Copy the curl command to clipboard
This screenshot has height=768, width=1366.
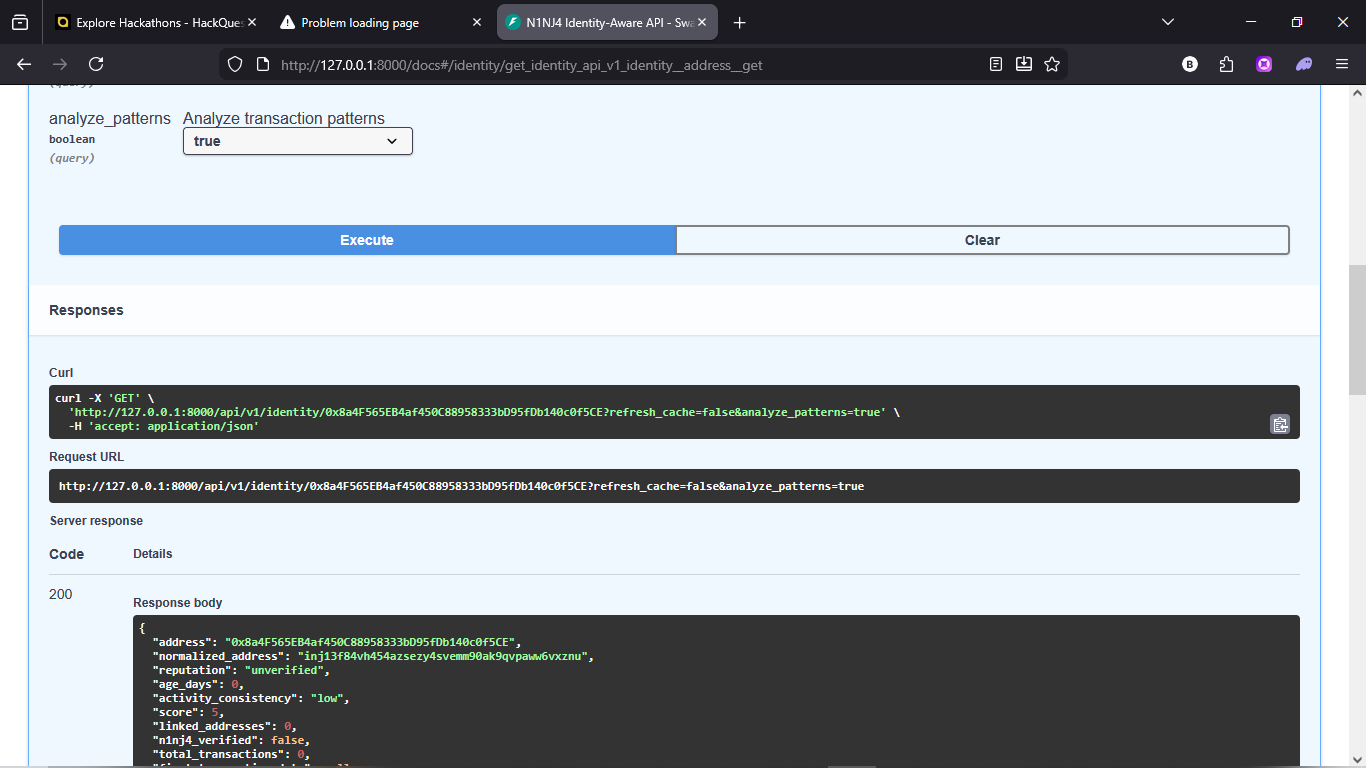[x=1279, y=424]
